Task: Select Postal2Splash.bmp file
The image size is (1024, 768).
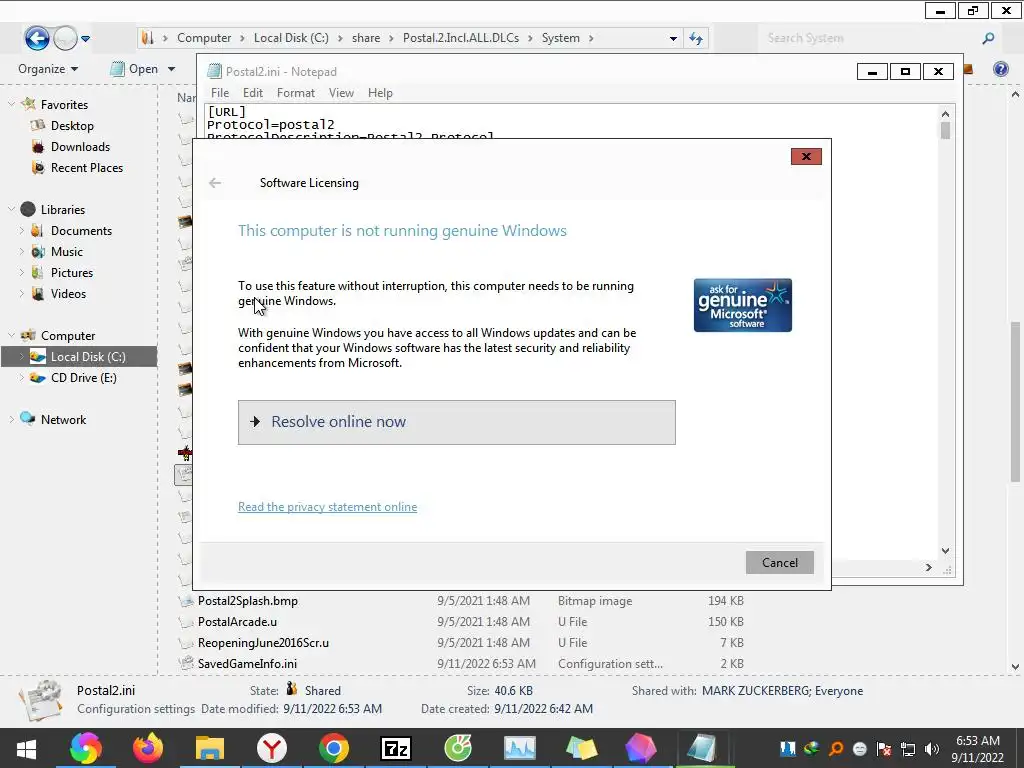Action: 248,601
